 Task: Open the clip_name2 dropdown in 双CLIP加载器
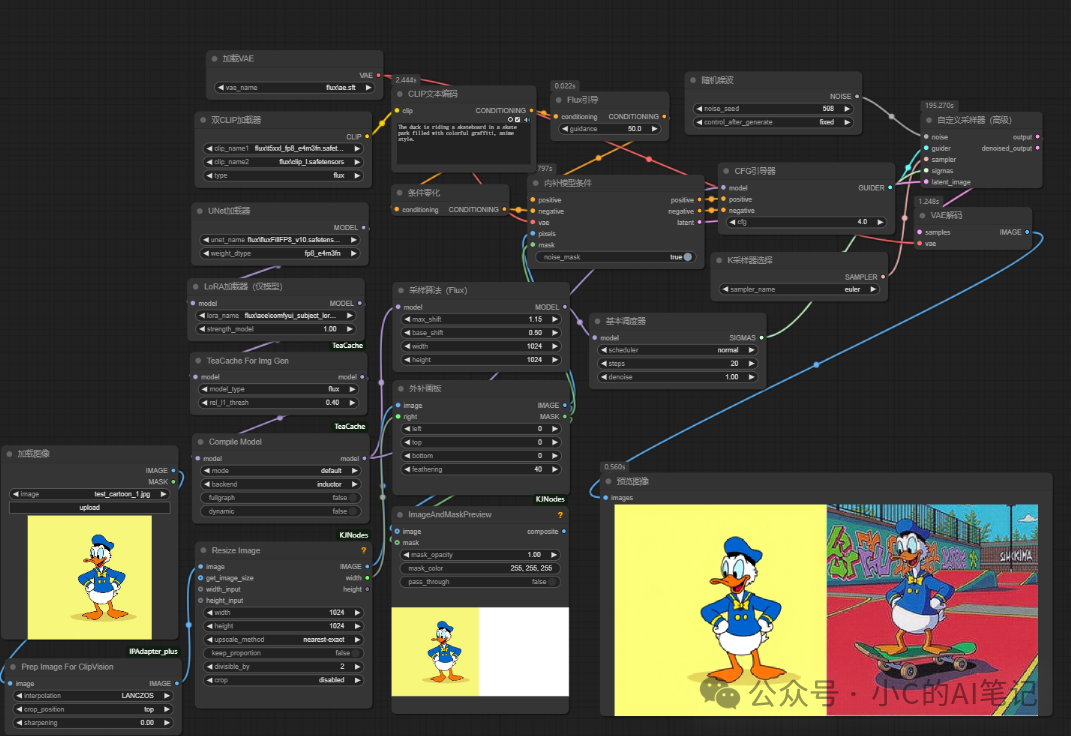283,162
